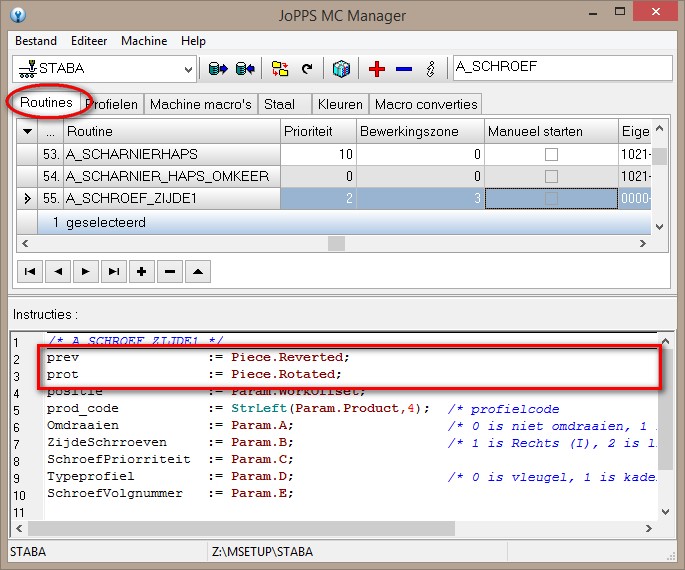Image resolution: width=685 pixels, height=570 pixels.
Task: Click the A_SCHROEF search field
Action: tap(562, 68)
